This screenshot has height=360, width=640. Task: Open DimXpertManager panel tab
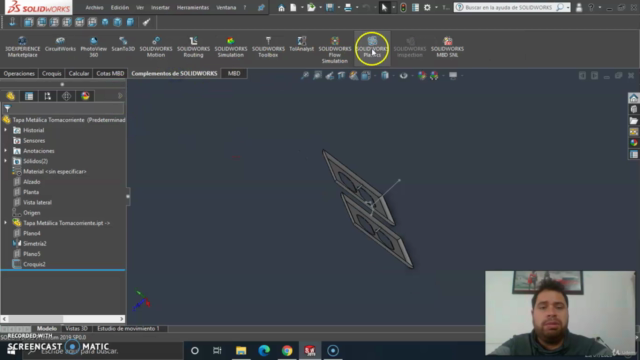(x=67, y=96)
